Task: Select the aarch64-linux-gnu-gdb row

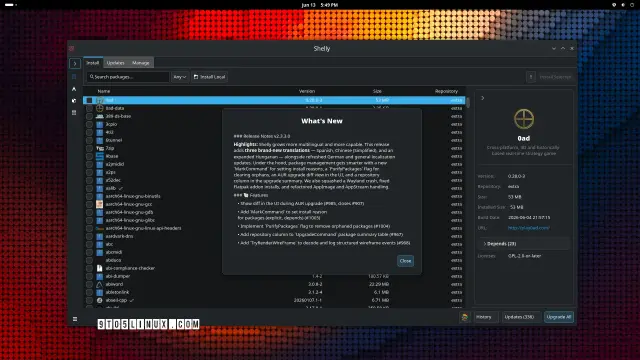Action: click(x=274, y=212)
